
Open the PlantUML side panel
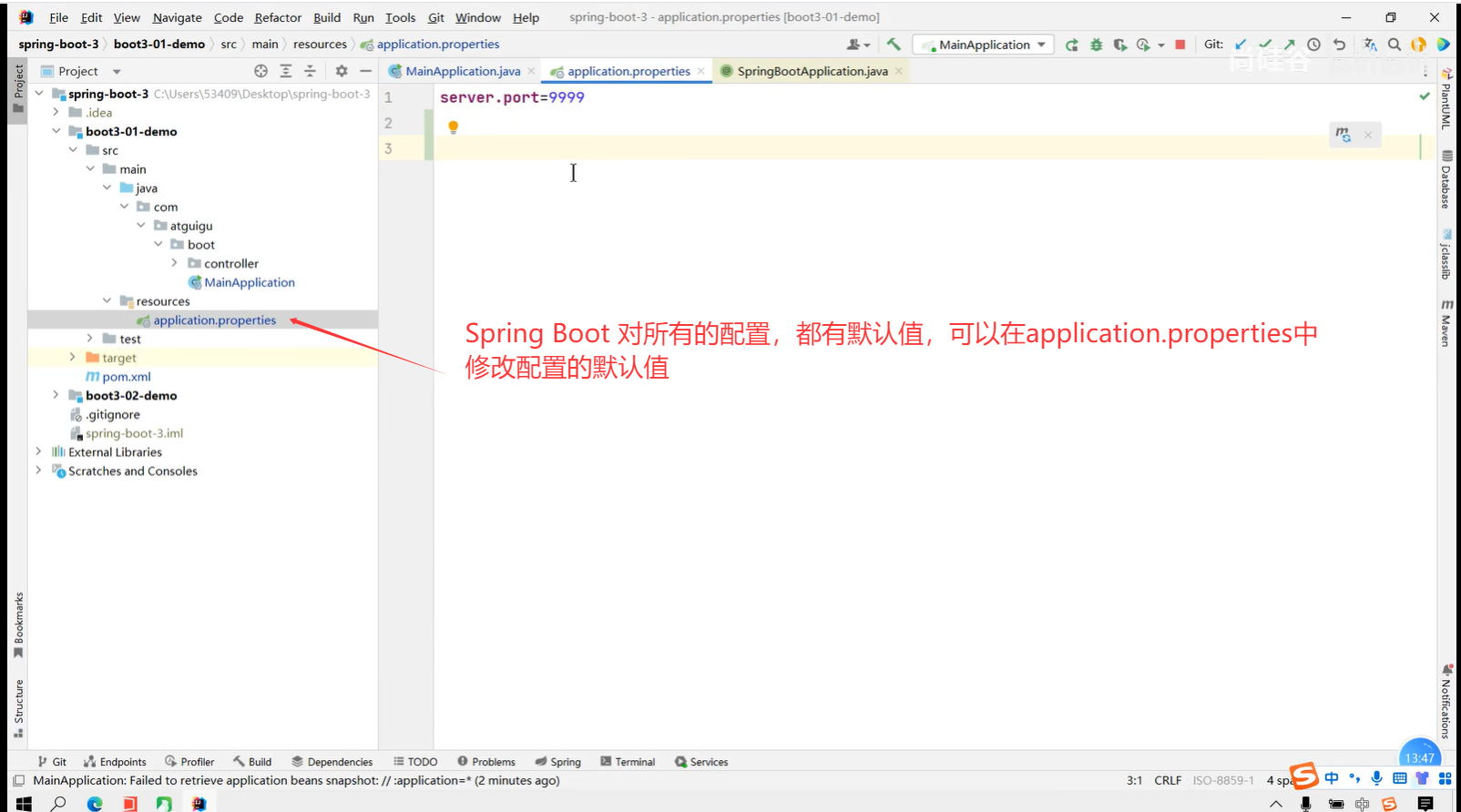pyautogui.click(x=1446, y=98)
